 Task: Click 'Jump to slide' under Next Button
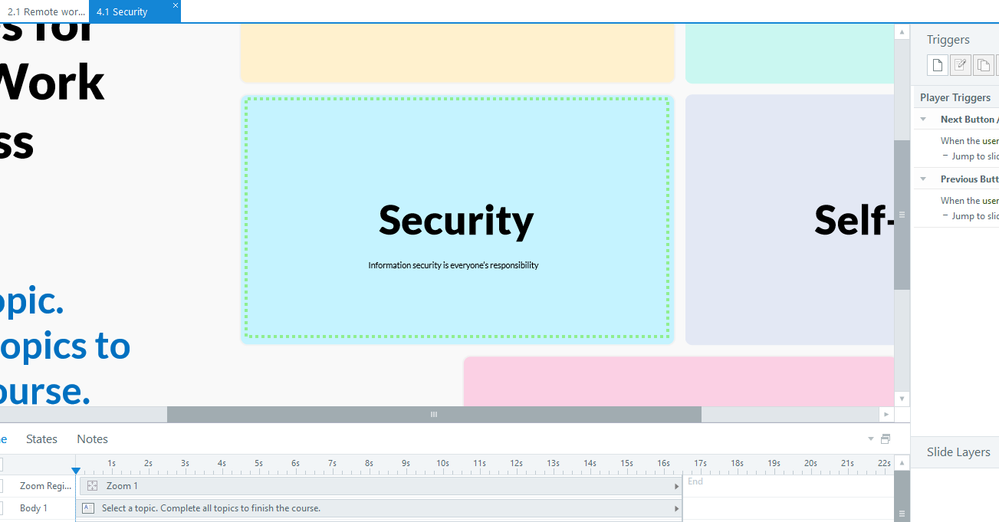click(975, 156)
